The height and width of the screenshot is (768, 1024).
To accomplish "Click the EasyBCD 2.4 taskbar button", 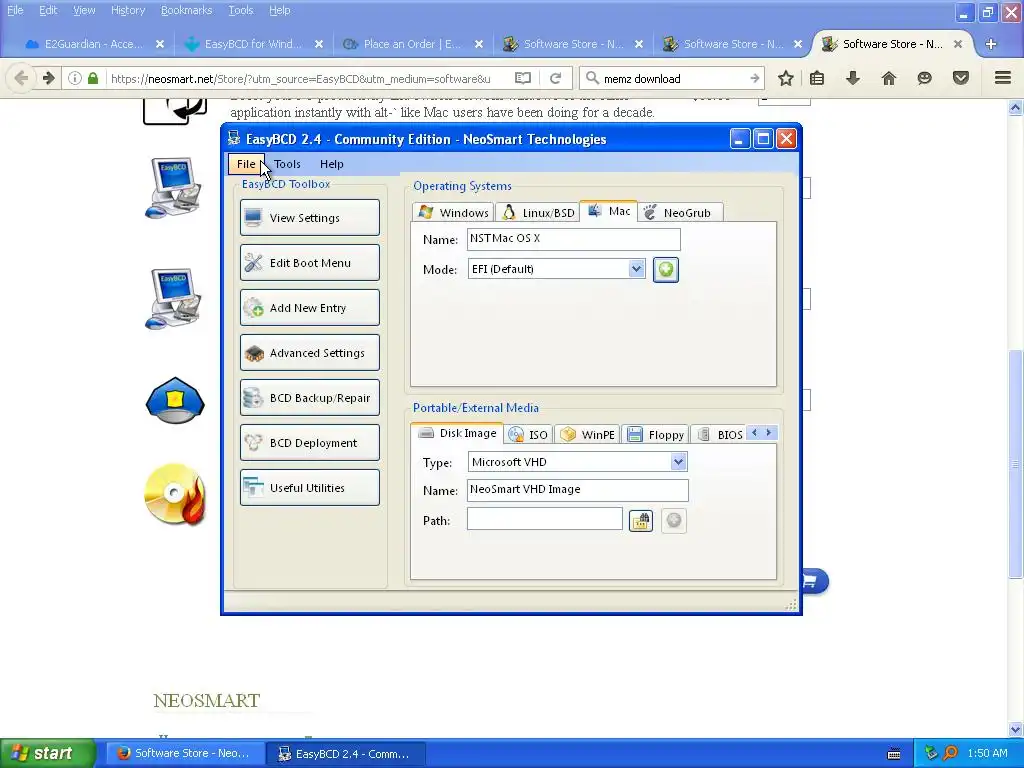I will pyautogui.click(x=346, y=754).
